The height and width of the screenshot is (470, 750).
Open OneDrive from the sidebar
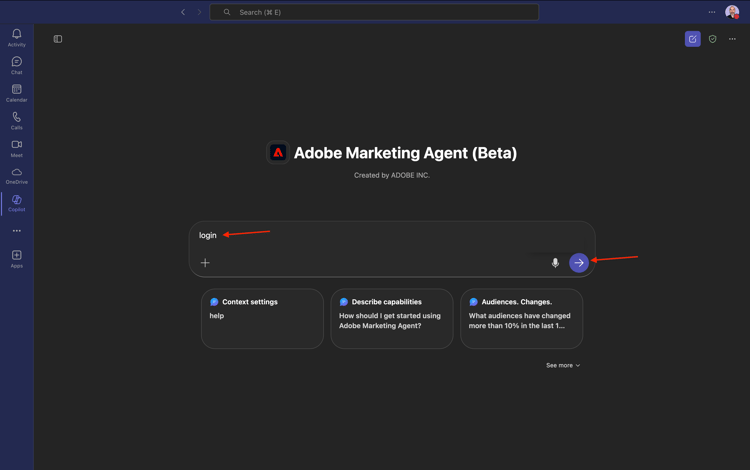point(17,175)
